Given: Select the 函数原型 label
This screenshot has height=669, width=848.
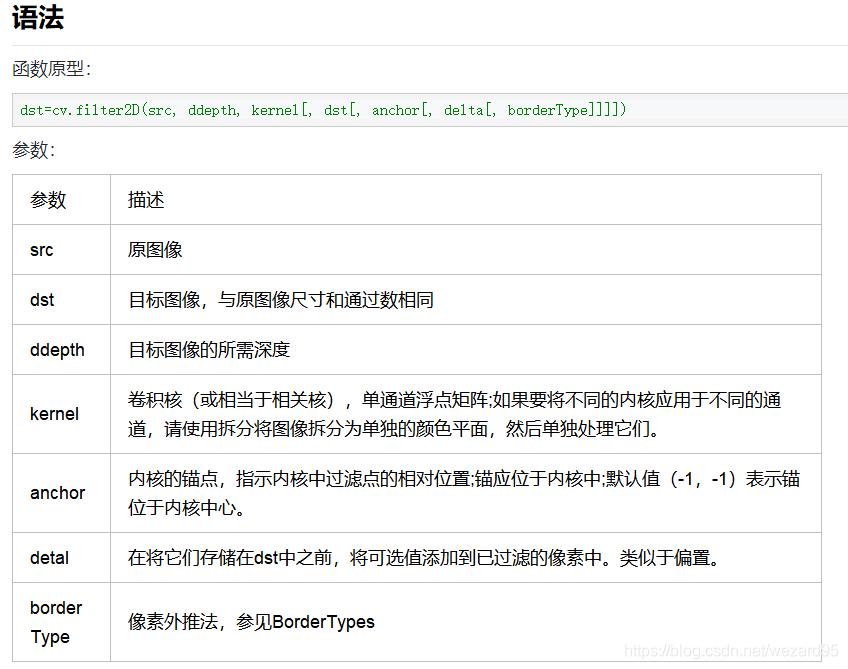Looking at the screenshot, I should (51, 69).
